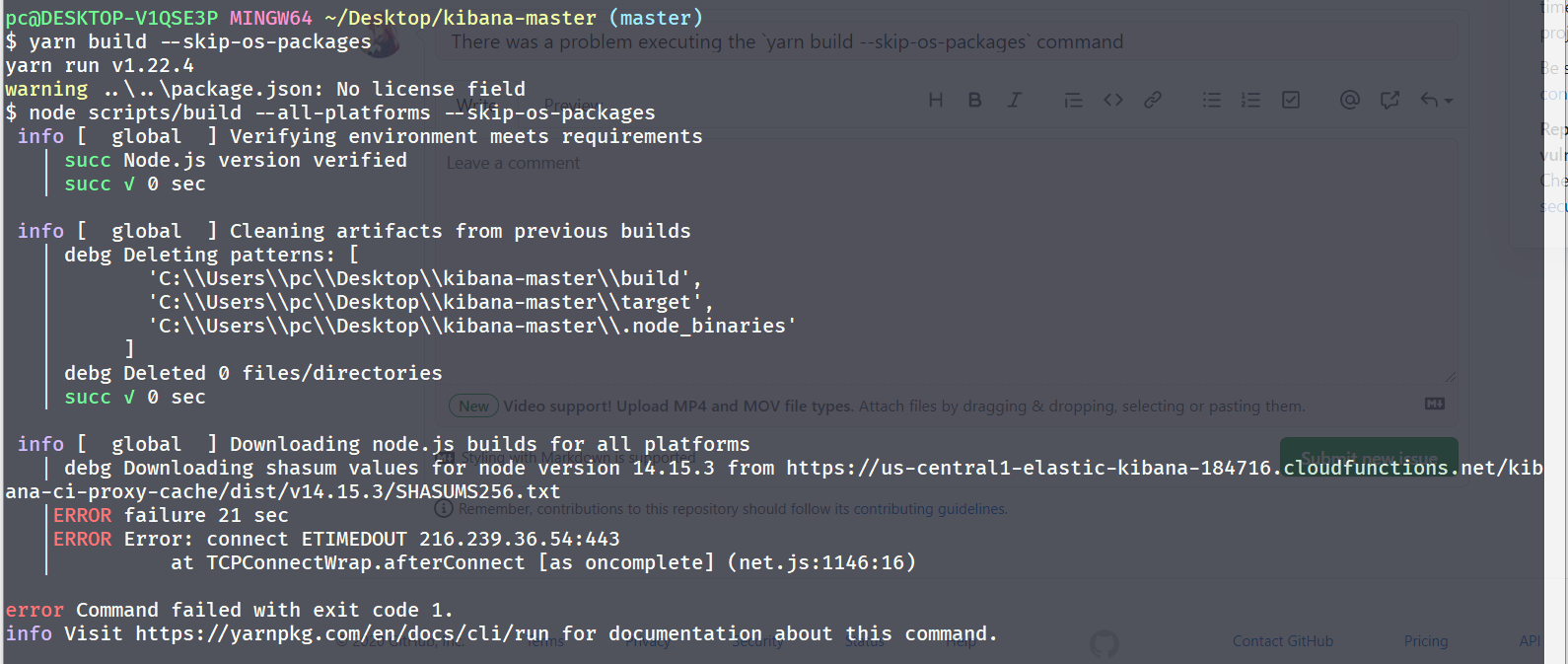
Task: Visit the Contact GitHub footer link
Action: coord(1283,640)
